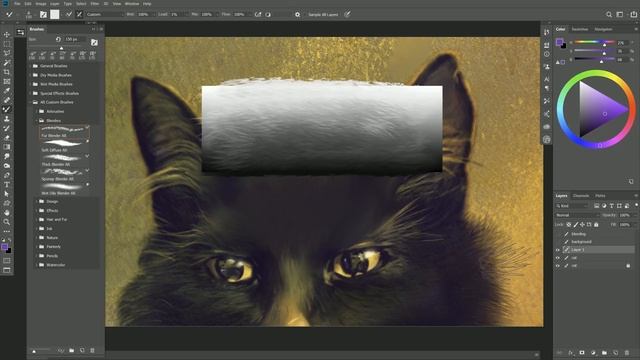Screen dimensions: 640x360
Task: Open the Edit Toolbar three-dots icon
Action: click(7, 231)
